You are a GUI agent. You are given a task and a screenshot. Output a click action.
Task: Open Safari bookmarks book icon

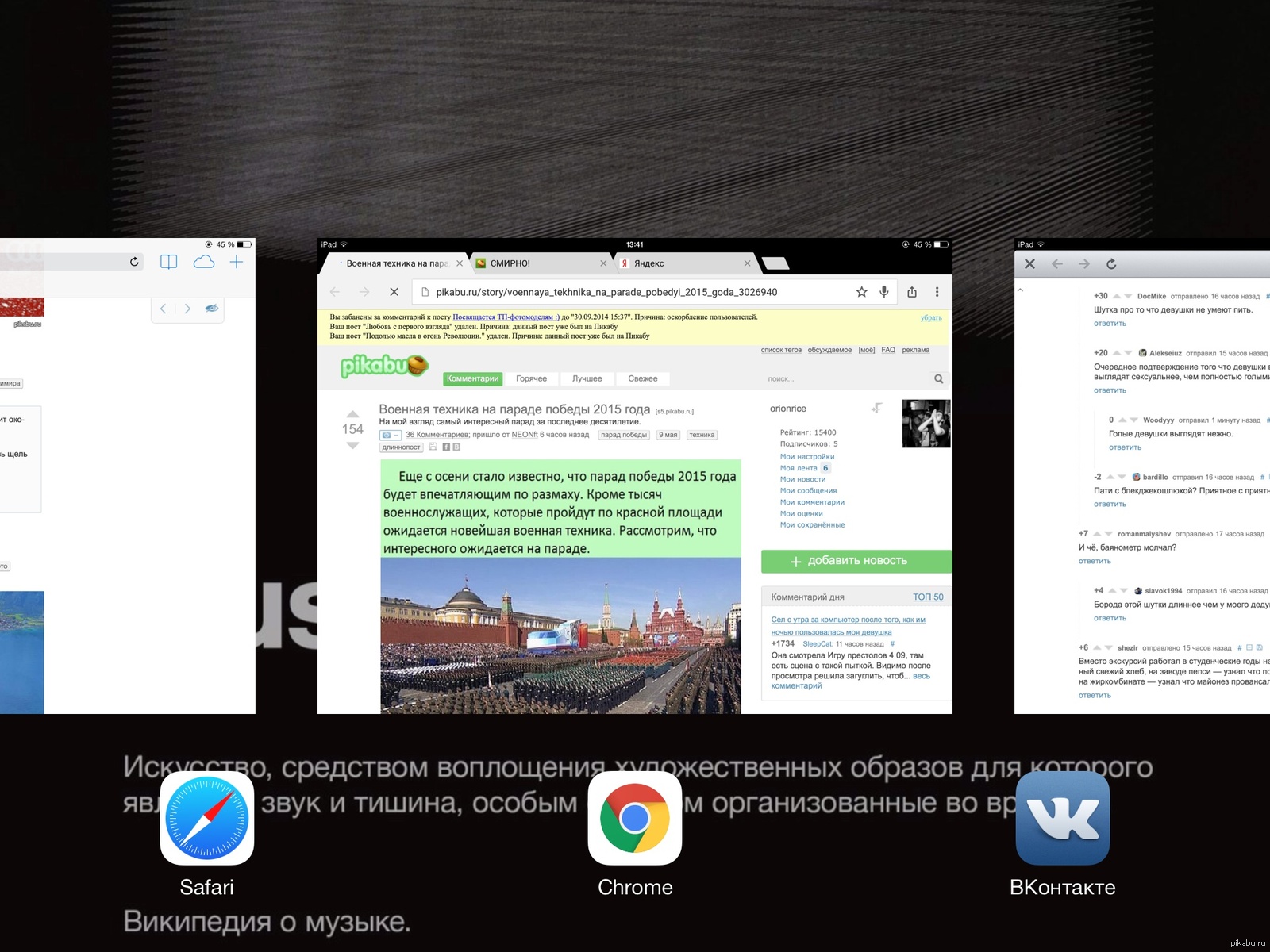click(168, 263)
